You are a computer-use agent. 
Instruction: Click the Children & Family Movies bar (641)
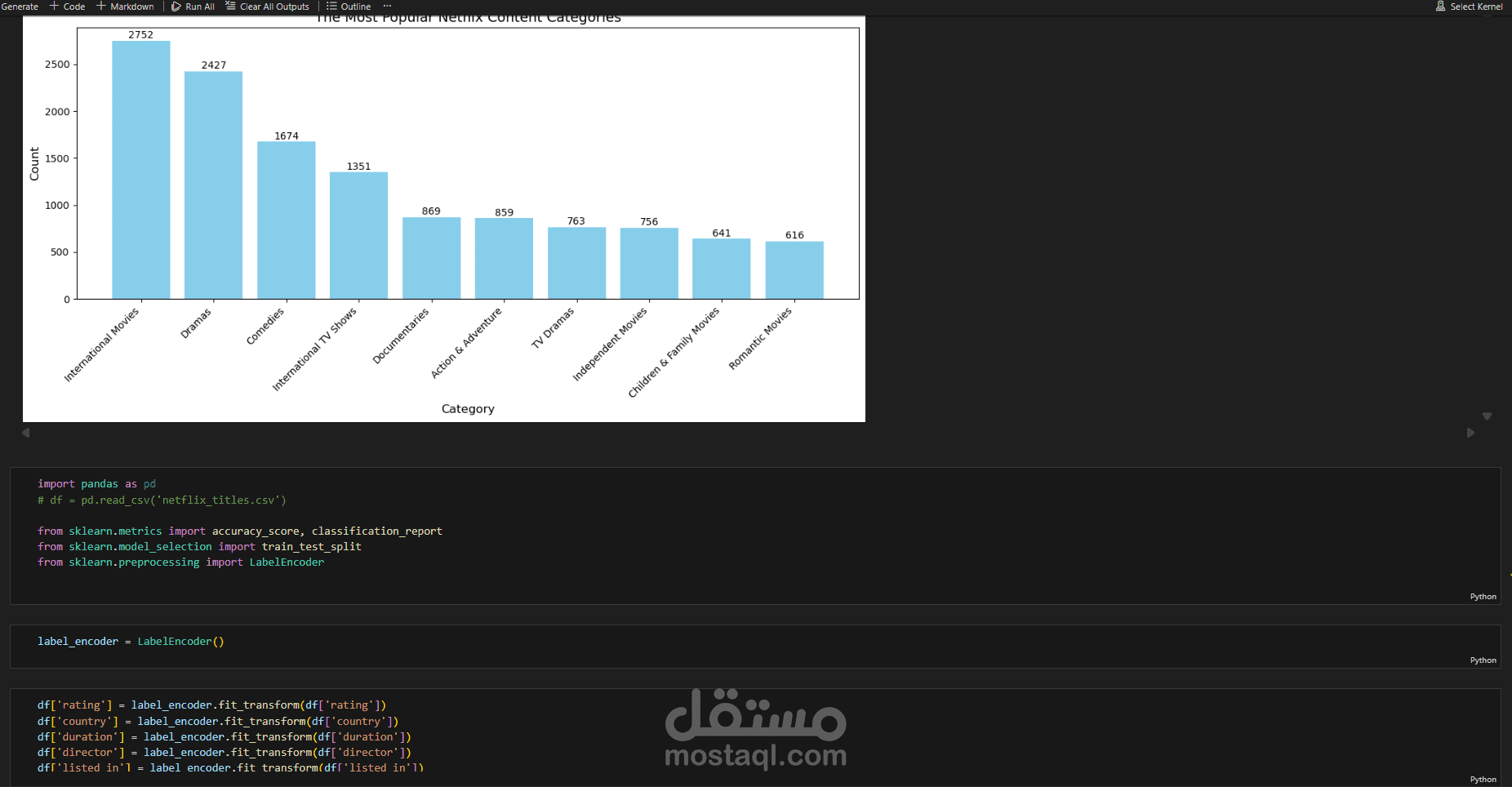(x=722, y=269)
